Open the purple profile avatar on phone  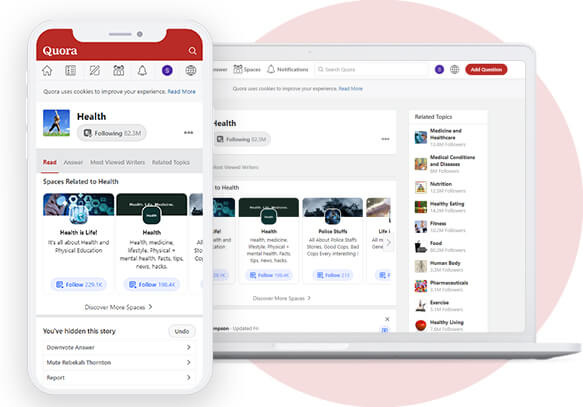167,70
